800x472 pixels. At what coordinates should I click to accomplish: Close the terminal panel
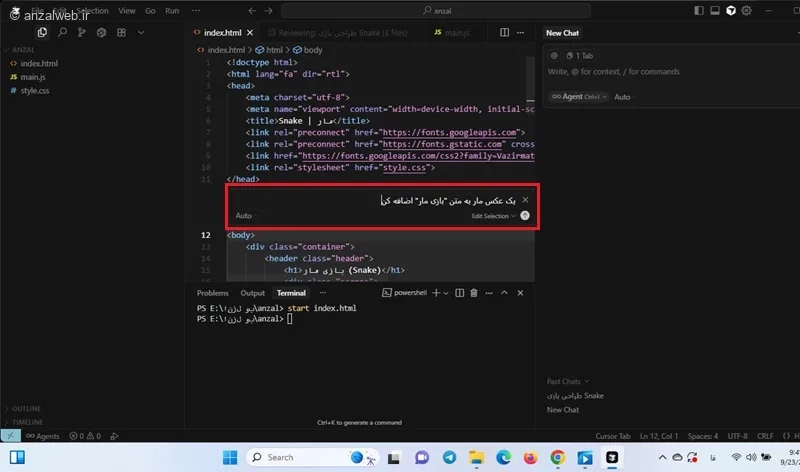[520, 293]
